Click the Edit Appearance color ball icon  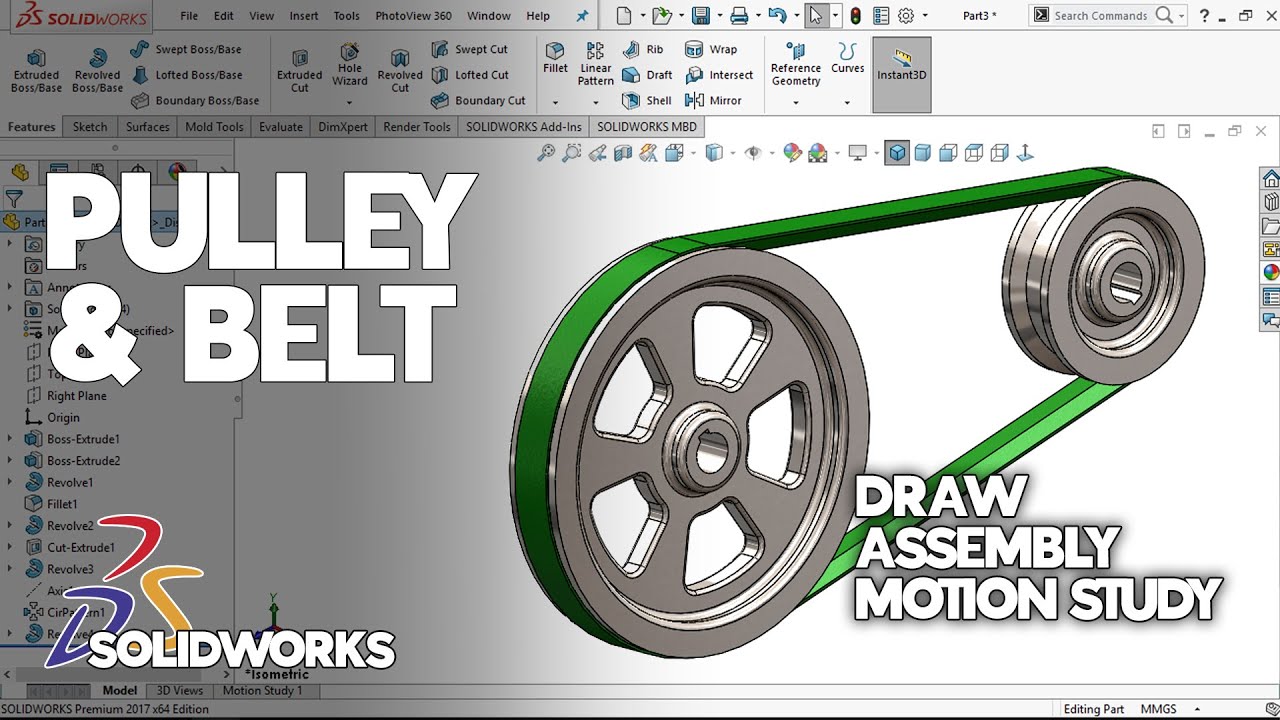tap(792, 153)
